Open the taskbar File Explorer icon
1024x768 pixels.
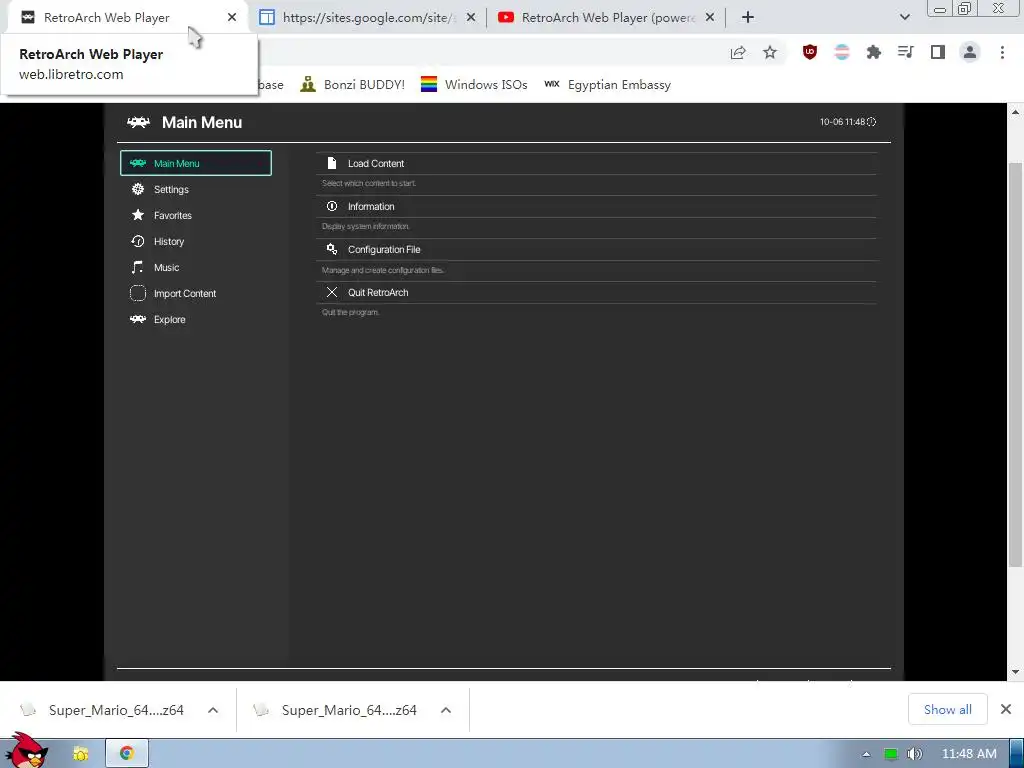pyautogui.click(x=80, y=754)
